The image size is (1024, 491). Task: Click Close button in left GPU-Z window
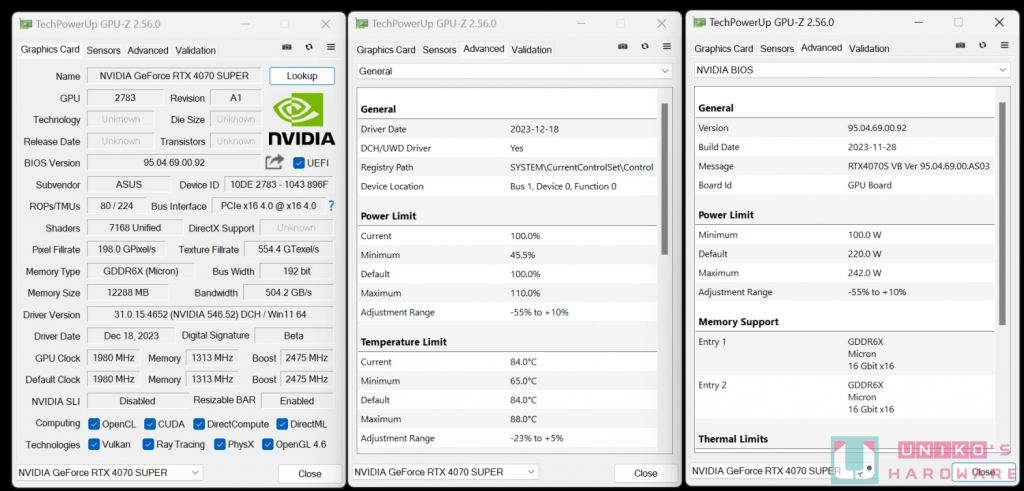(310, 473)
